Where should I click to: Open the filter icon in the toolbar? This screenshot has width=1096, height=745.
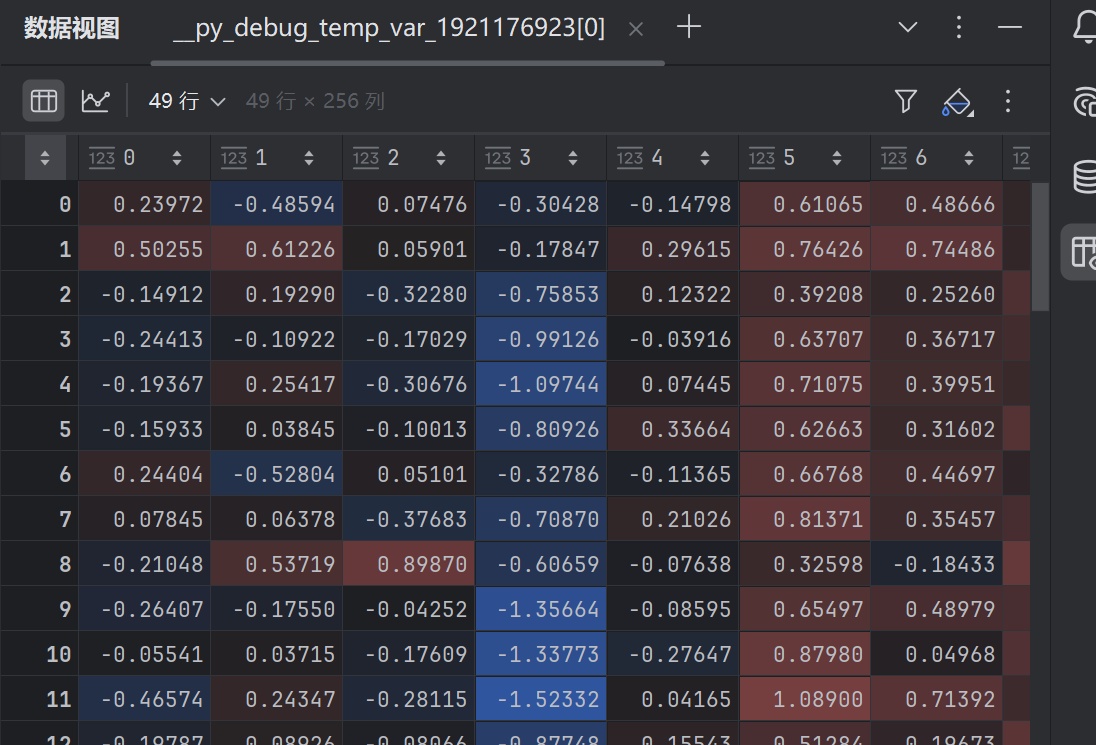905,101
